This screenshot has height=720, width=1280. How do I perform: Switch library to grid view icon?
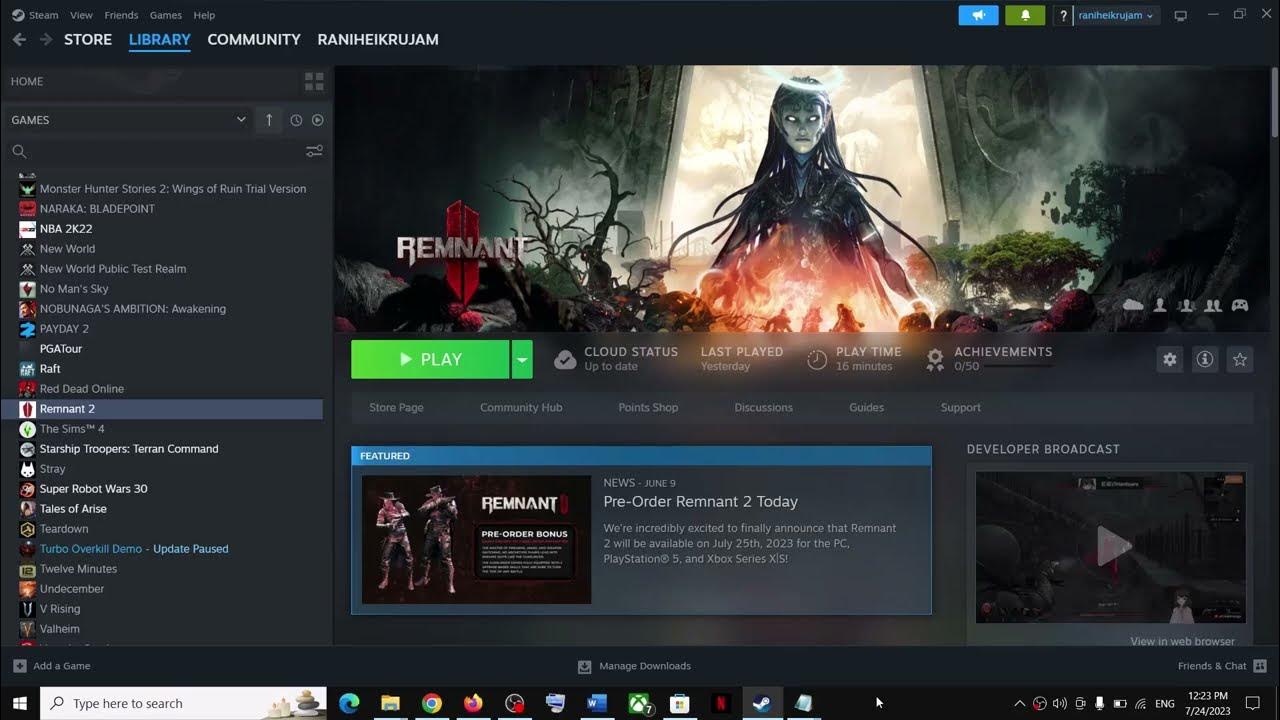point(314,81)
